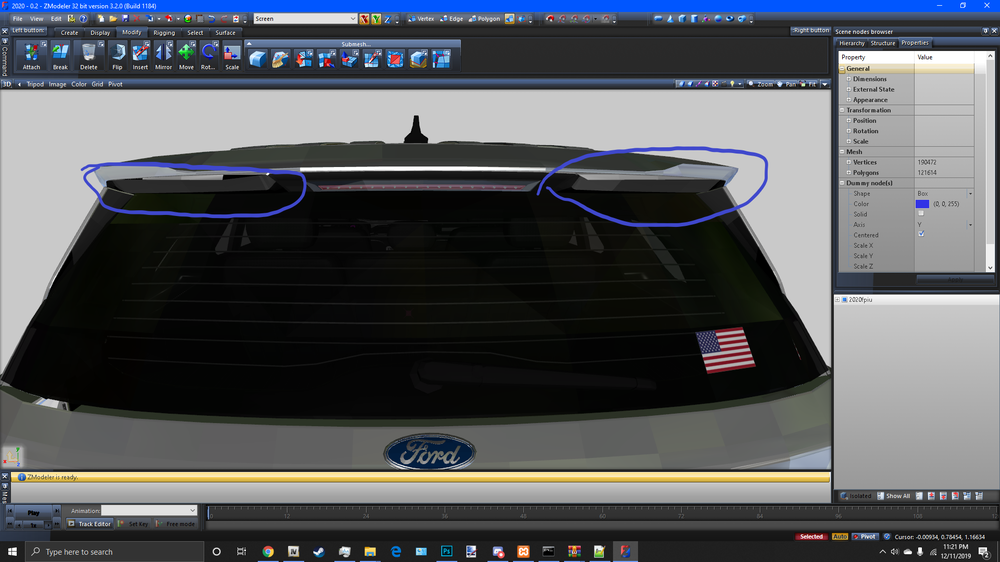Switch to Vertex selection level
This screenshot has width=1000, height=562.
(422, 19)
